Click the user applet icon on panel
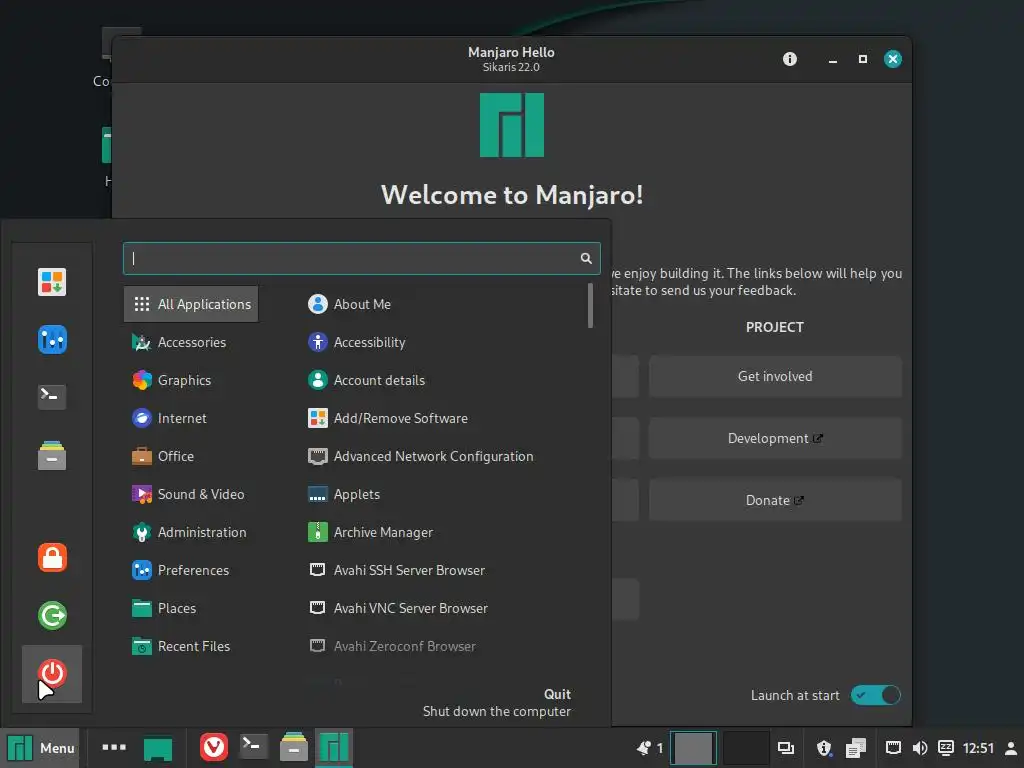The height and width of the screenshot is (768, 1024). [x=1010, y=748]
